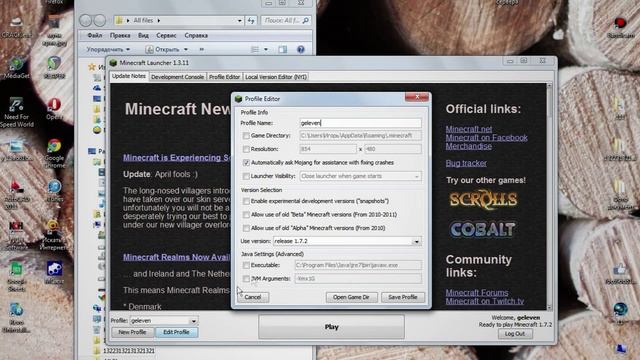
Task: Open the Правка menu in Explorer
Action: tap(120, 36)
